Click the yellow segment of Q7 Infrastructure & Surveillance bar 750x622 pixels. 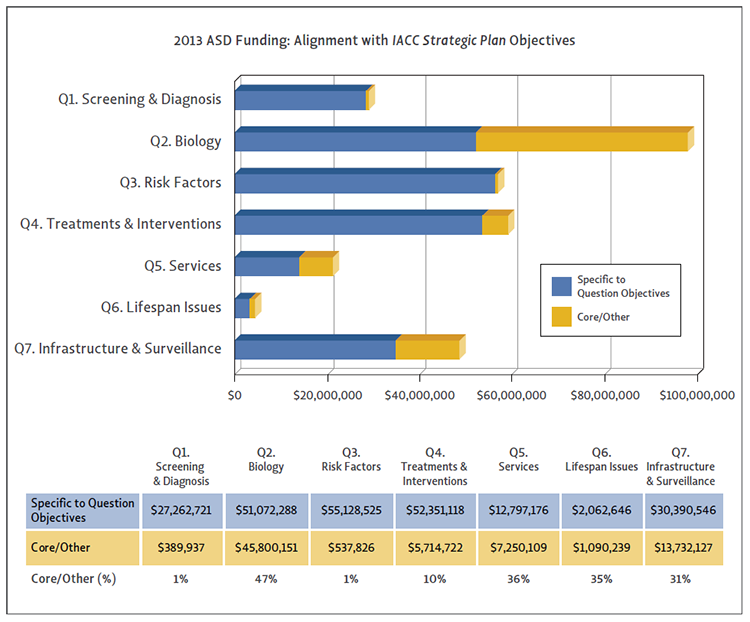coord(427,350)
